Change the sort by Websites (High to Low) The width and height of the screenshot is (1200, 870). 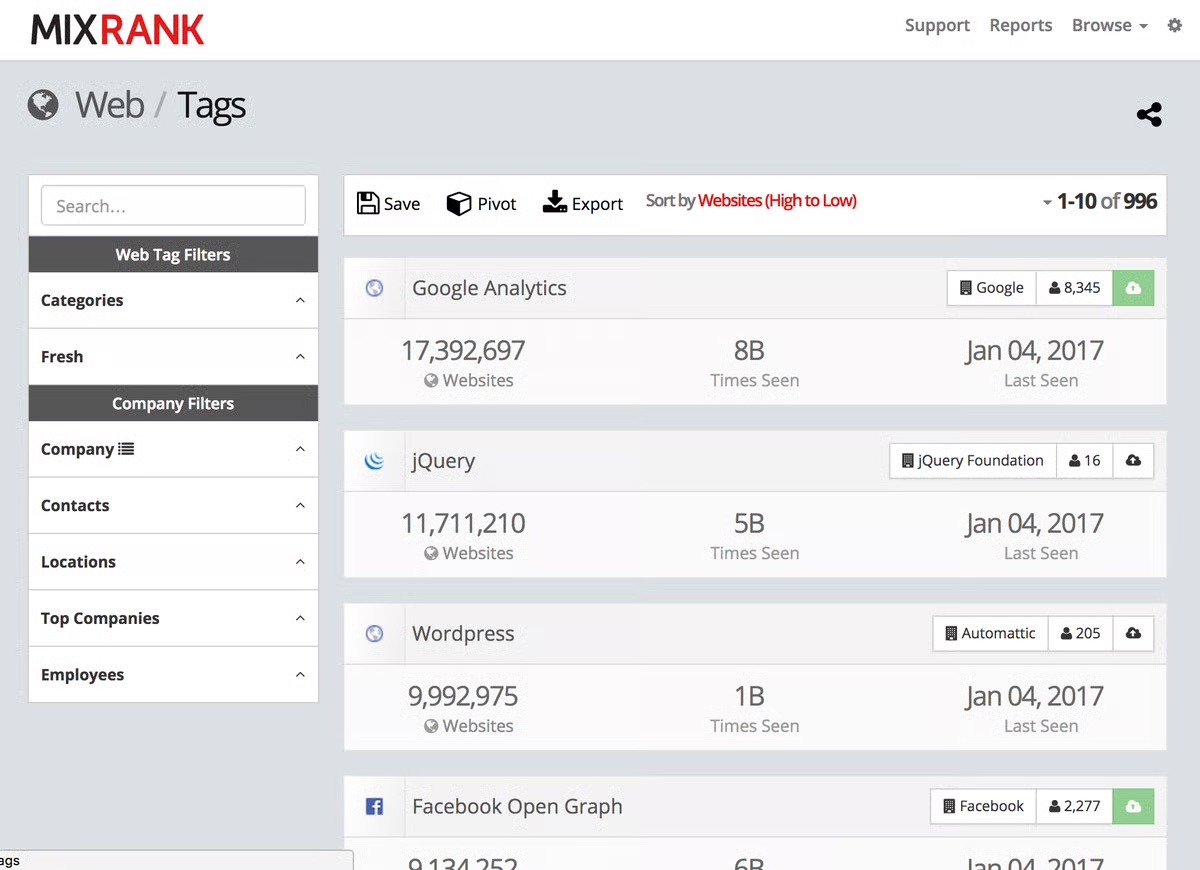(x=778, y=200)
